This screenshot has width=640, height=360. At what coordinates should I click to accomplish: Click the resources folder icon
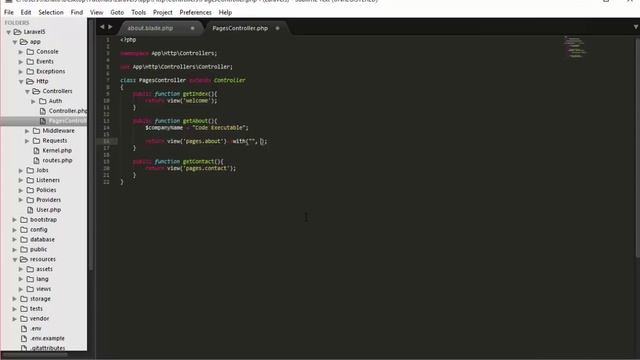click(x=24, y=259)
